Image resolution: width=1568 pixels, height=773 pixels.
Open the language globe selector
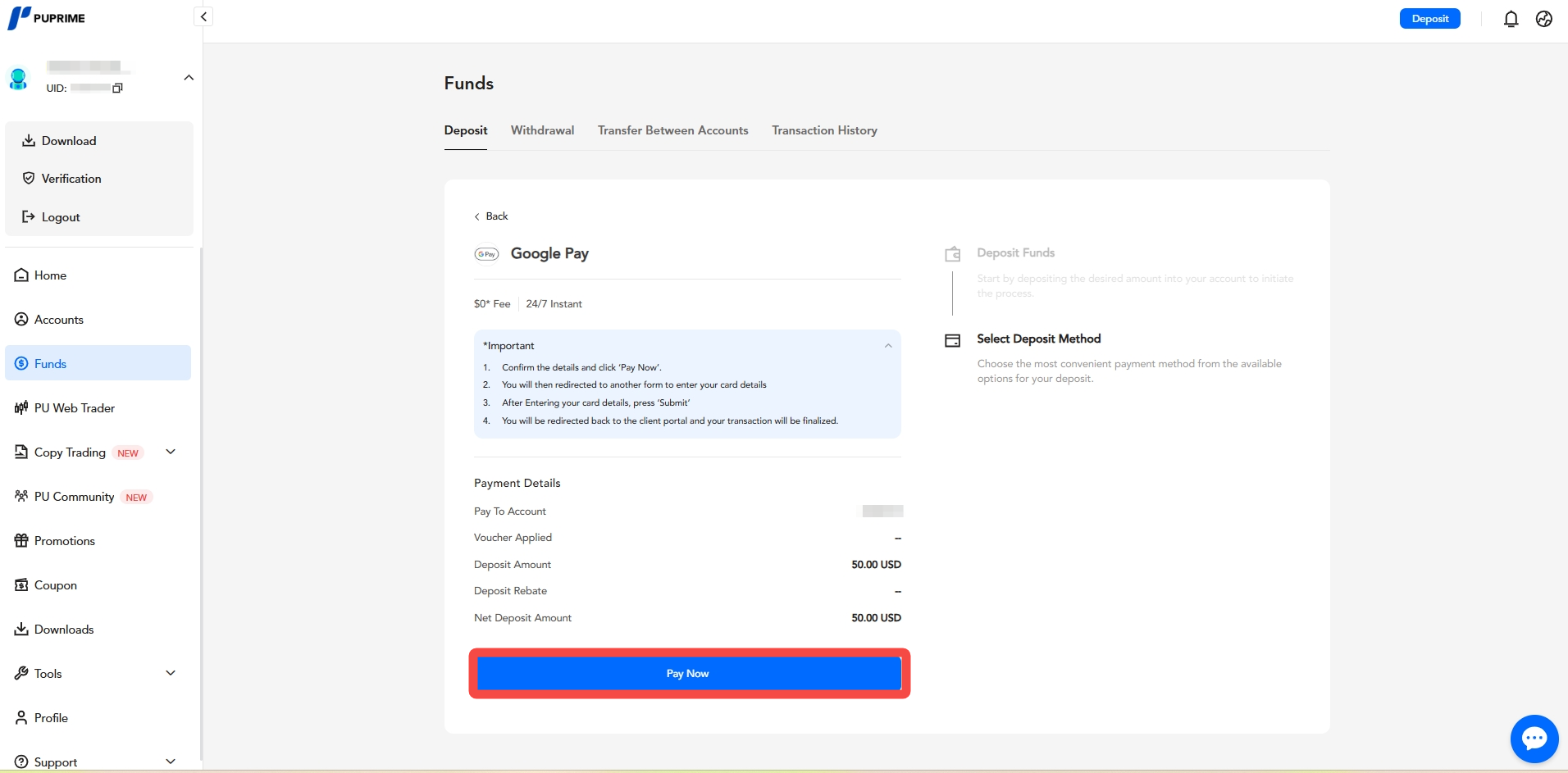point(1544,19)
